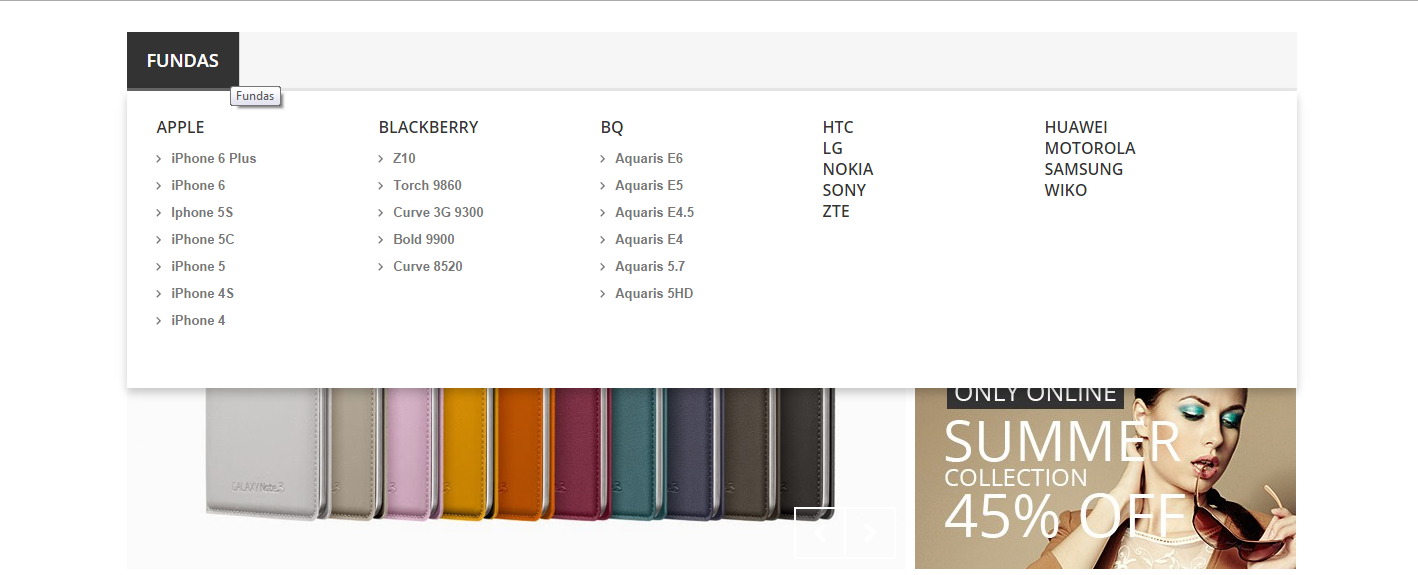
Task: Choose iPhone 5 cases
Action: point(198,266)
